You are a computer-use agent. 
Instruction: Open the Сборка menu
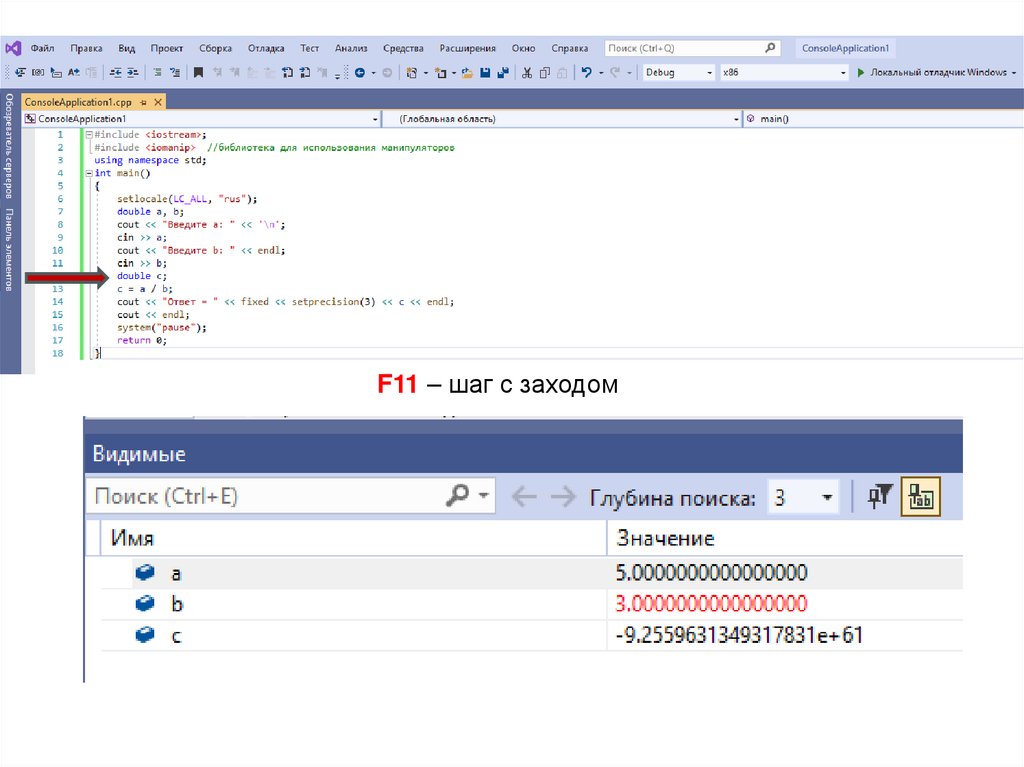[215, 48]
